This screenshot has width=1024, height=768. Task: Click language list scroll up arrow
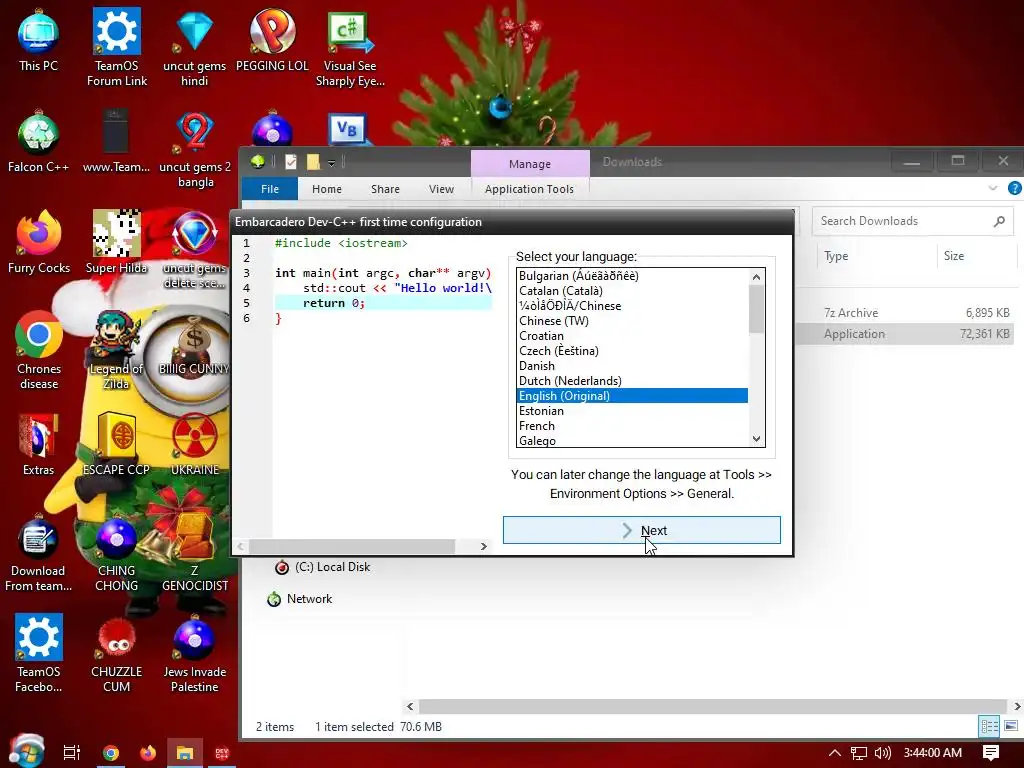click(x=756, y=277)
